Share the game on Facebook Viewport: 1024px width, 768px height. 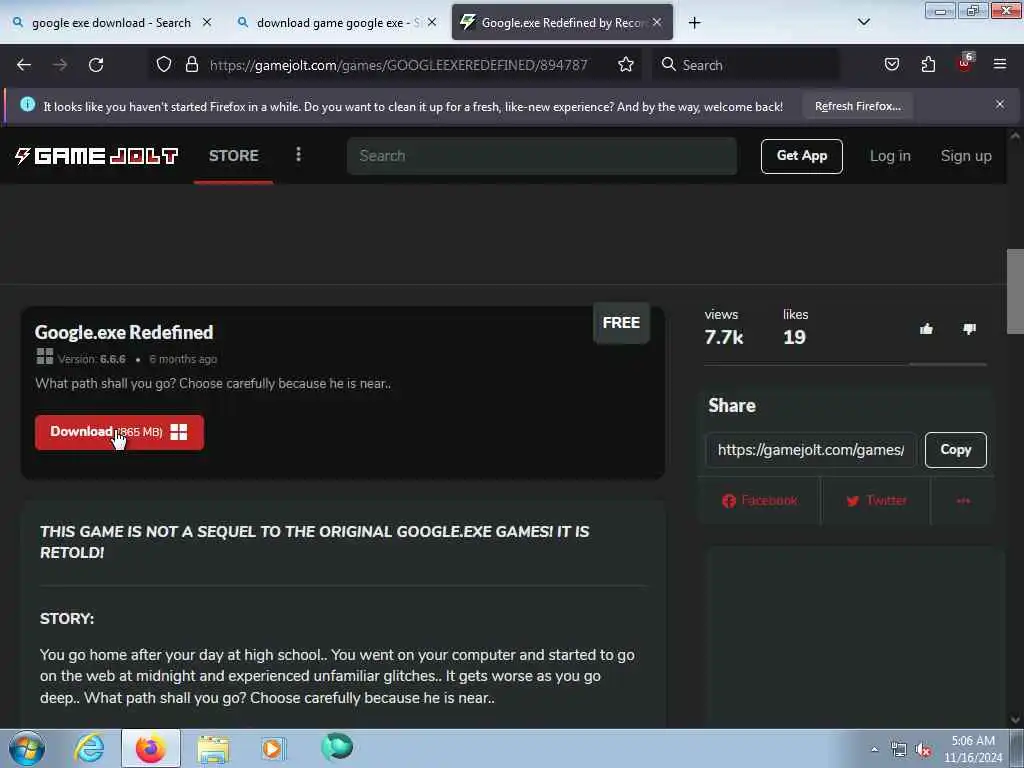[x=759, y=501]
